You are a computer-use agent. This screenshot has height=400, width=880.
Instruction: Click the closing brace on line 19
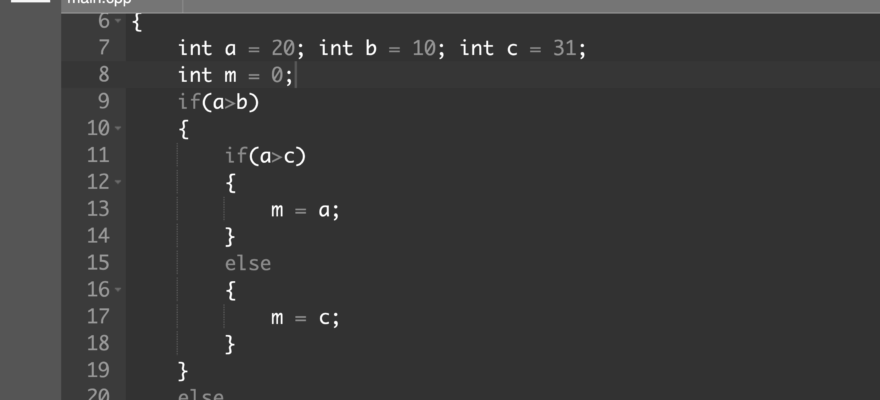pos(182,371)
